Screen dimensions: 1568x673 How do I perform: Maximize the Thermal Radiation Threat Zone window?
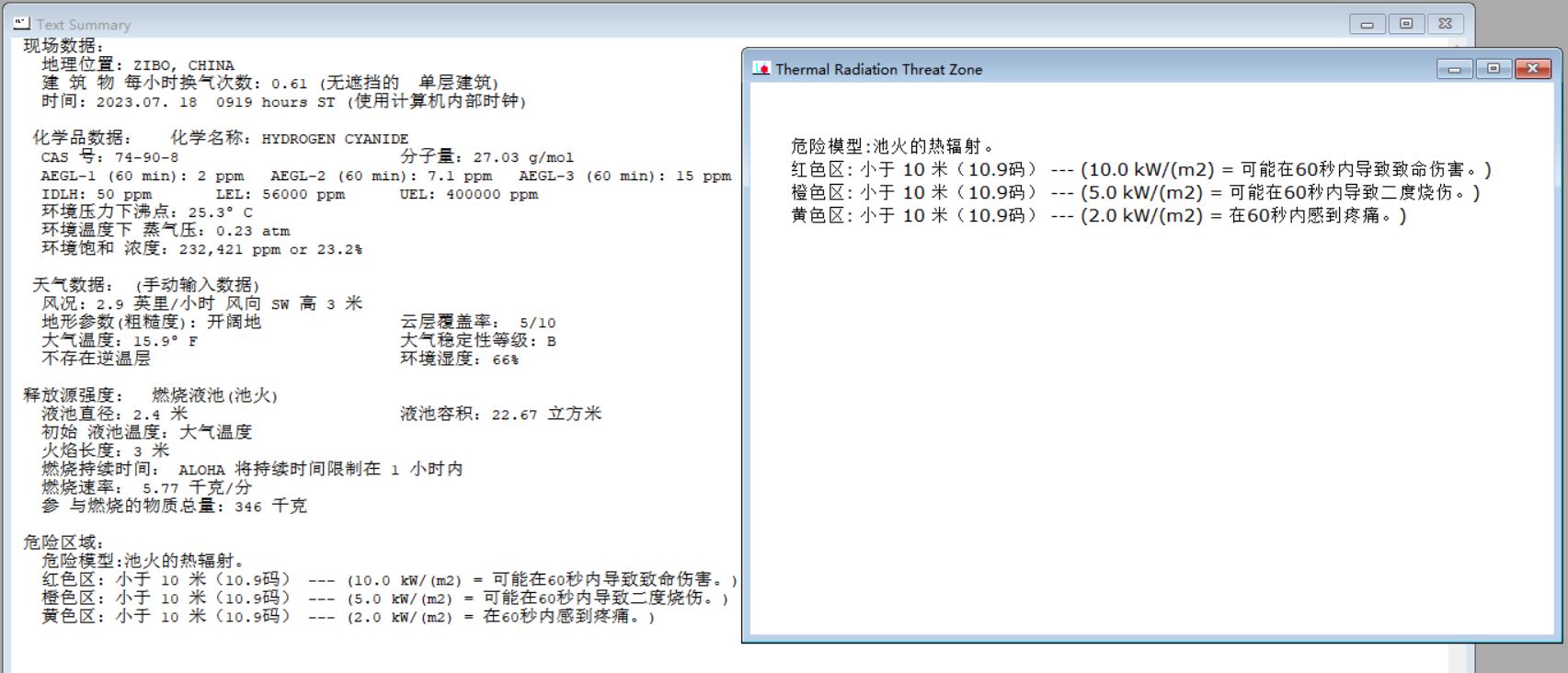(1494, 69)
